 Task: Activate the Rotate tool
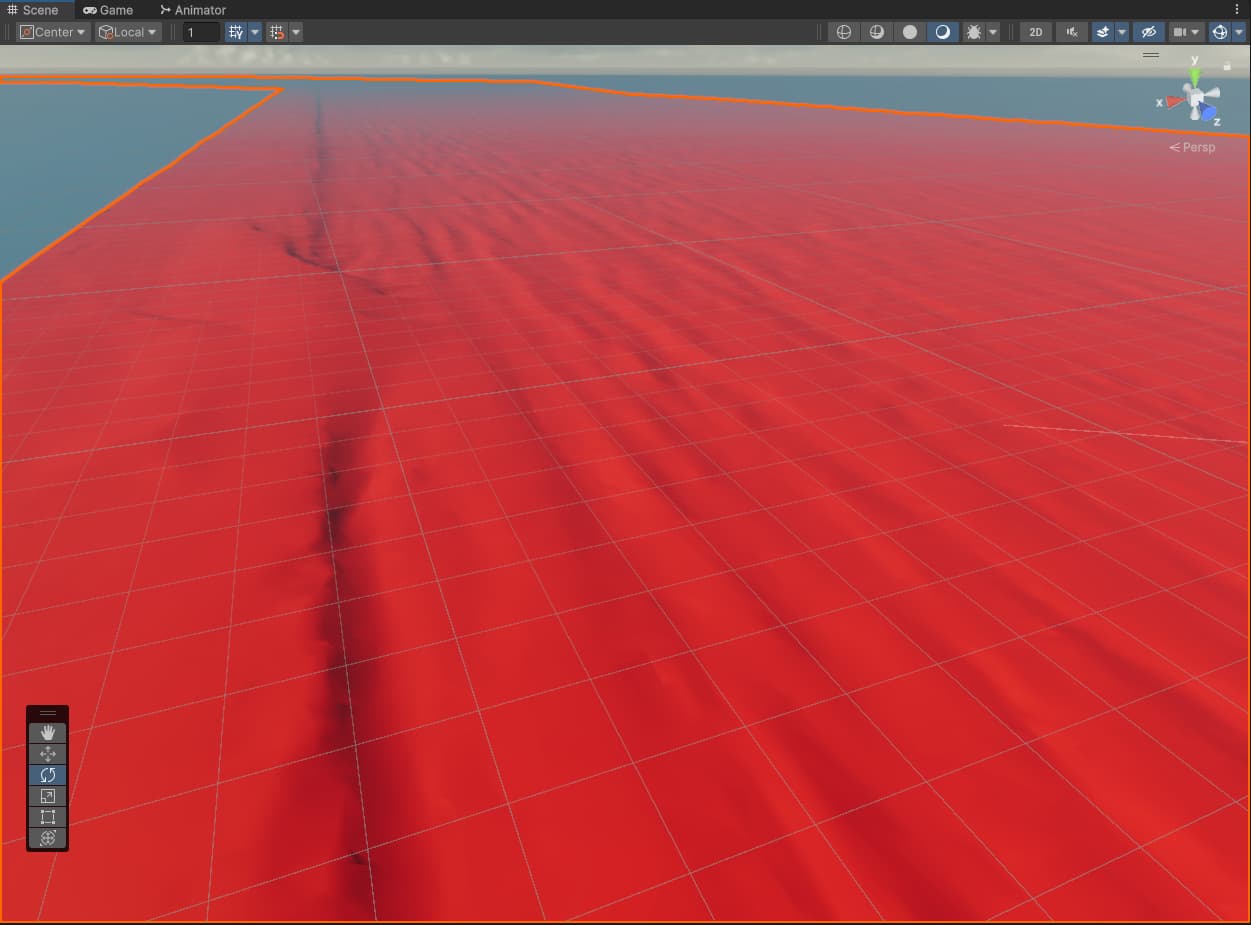[x=47, y=774]
